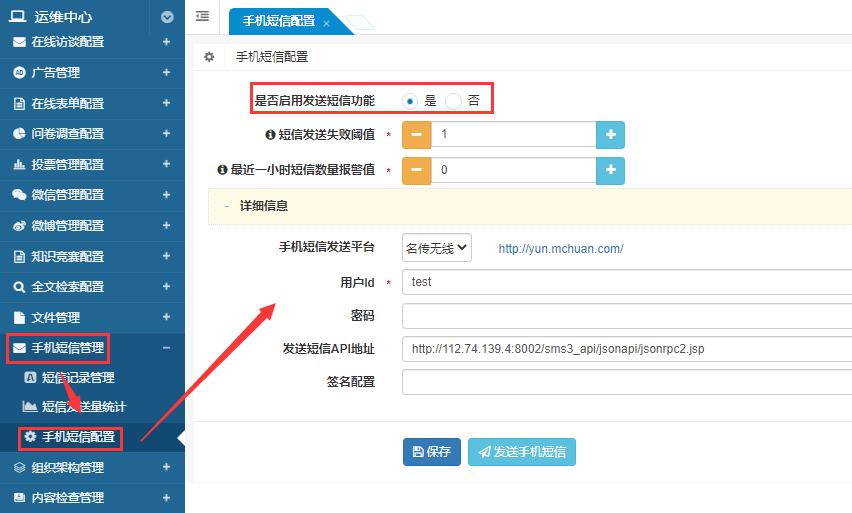Collapse the 手机短信管理 sidebar menu
This screenshot has height=513, width=852.
click(166, 348)
